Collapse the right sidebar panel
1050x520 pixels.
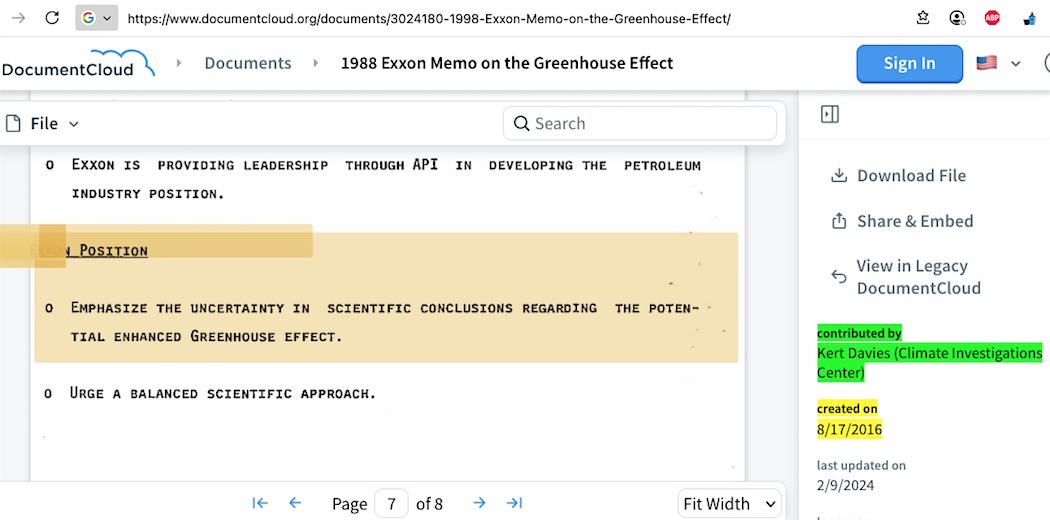tap(829, 115)
